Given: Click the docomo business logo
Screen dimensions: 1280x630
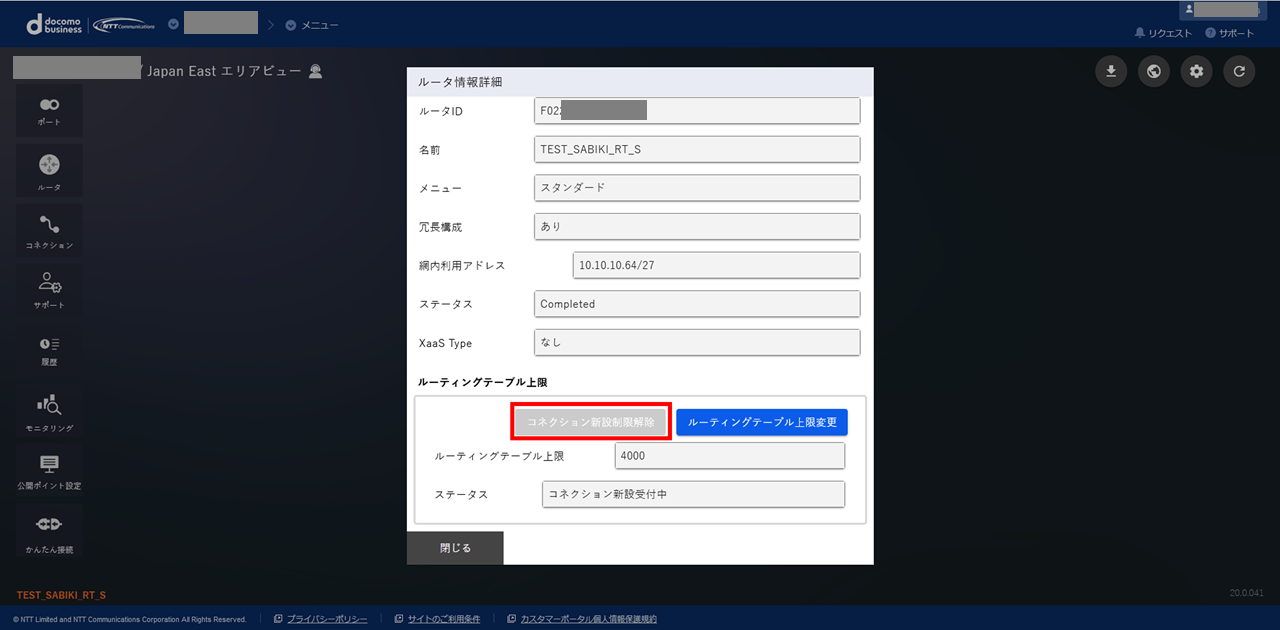Looking at the screenshot, I should [x=56, y=24].
